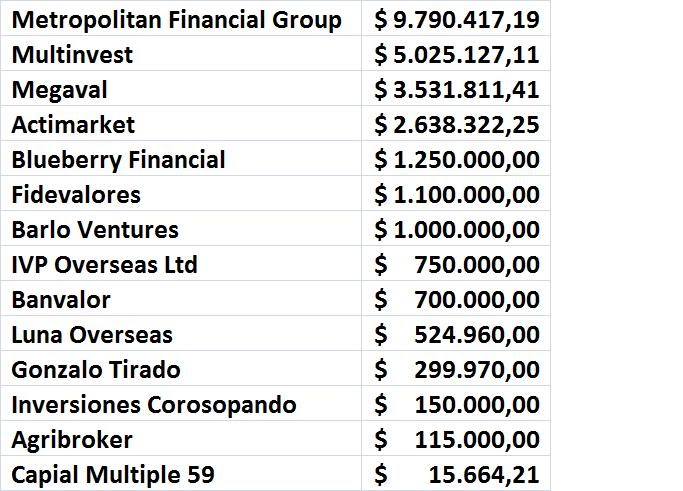The width and height of the screenshot is (683, 491).
Task: Click the Multinvest name cell
Action: (x=70, y=54)
